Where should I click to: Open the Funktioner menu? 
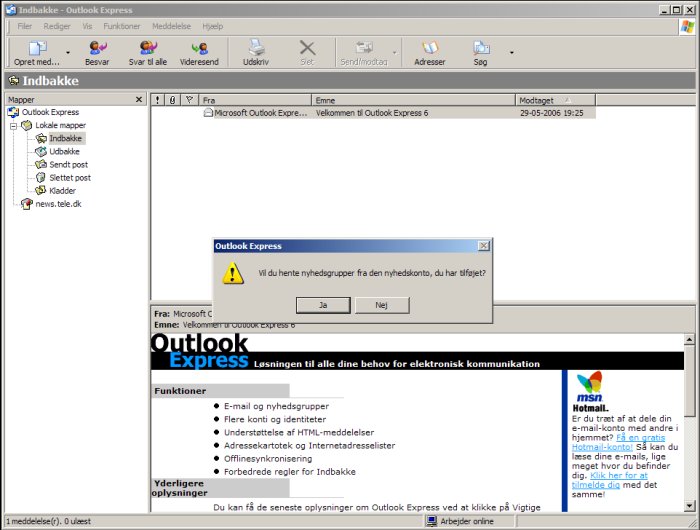coord(122,25)
